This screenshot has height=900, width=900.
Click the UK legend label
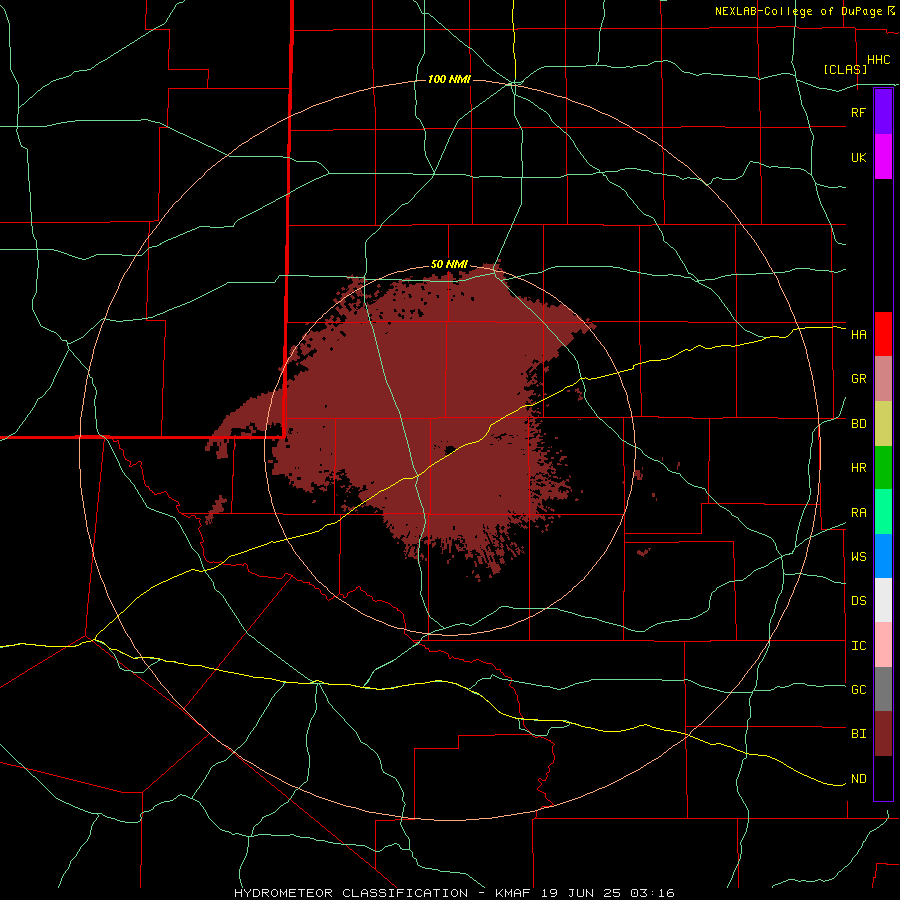point(858,157)
